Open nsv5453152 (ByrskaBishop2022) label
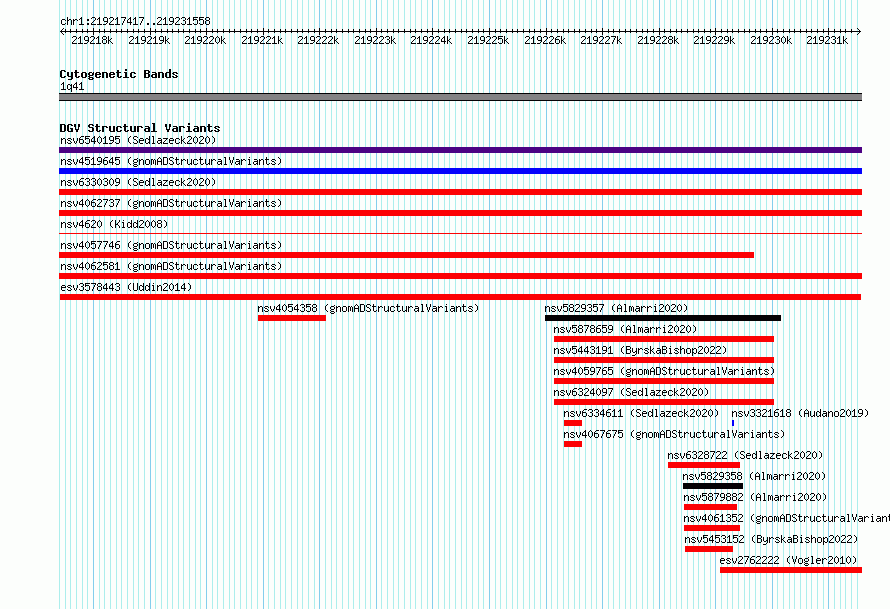 click(771, 539)
